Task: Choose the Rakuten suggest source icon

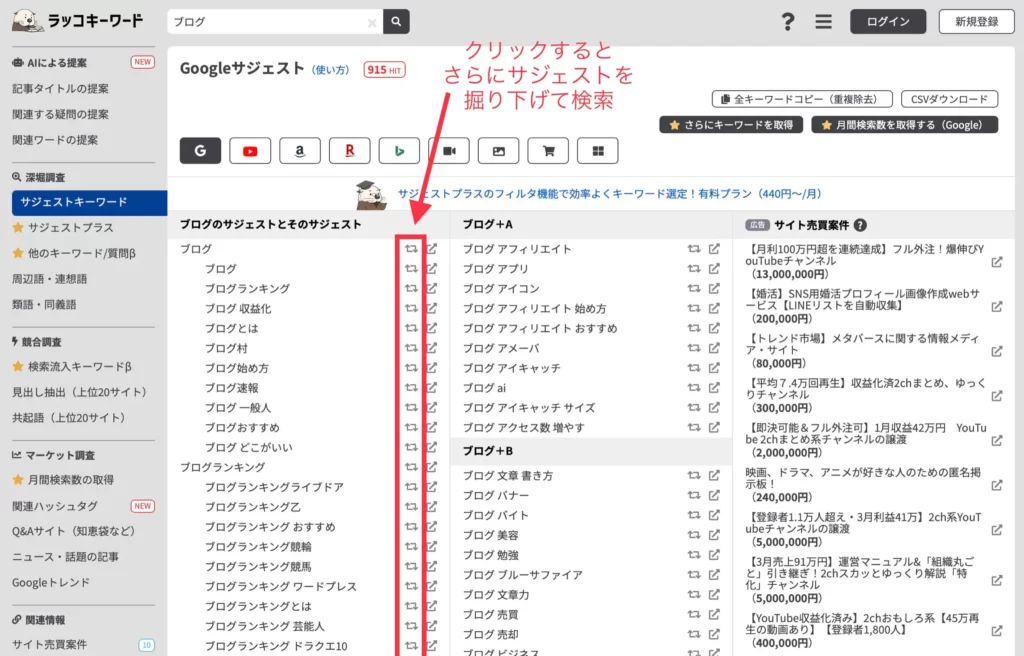Action: tap(349, 151)
